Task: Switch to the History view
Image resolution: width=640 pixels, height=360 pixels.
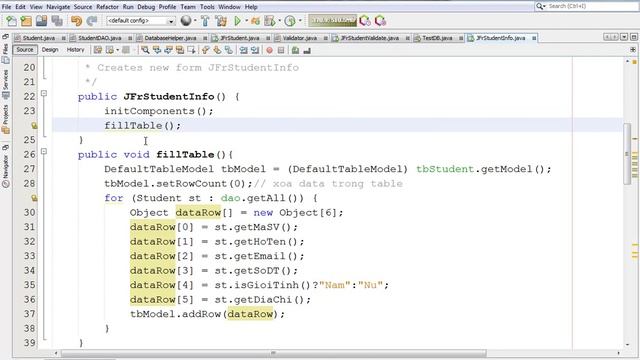Action: [x=76, y=50]
